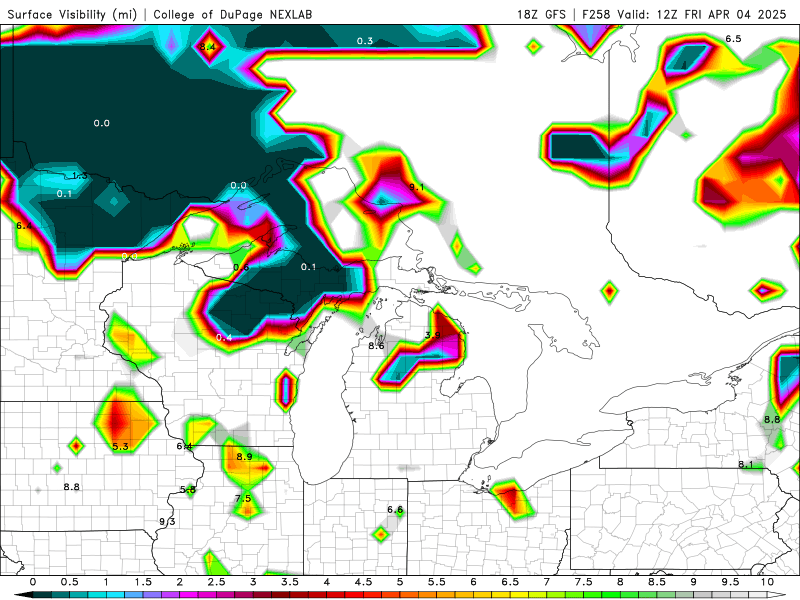800x600 pixels.
Task: Click the '2.5' label on the color scale
Action: [216, 582]
